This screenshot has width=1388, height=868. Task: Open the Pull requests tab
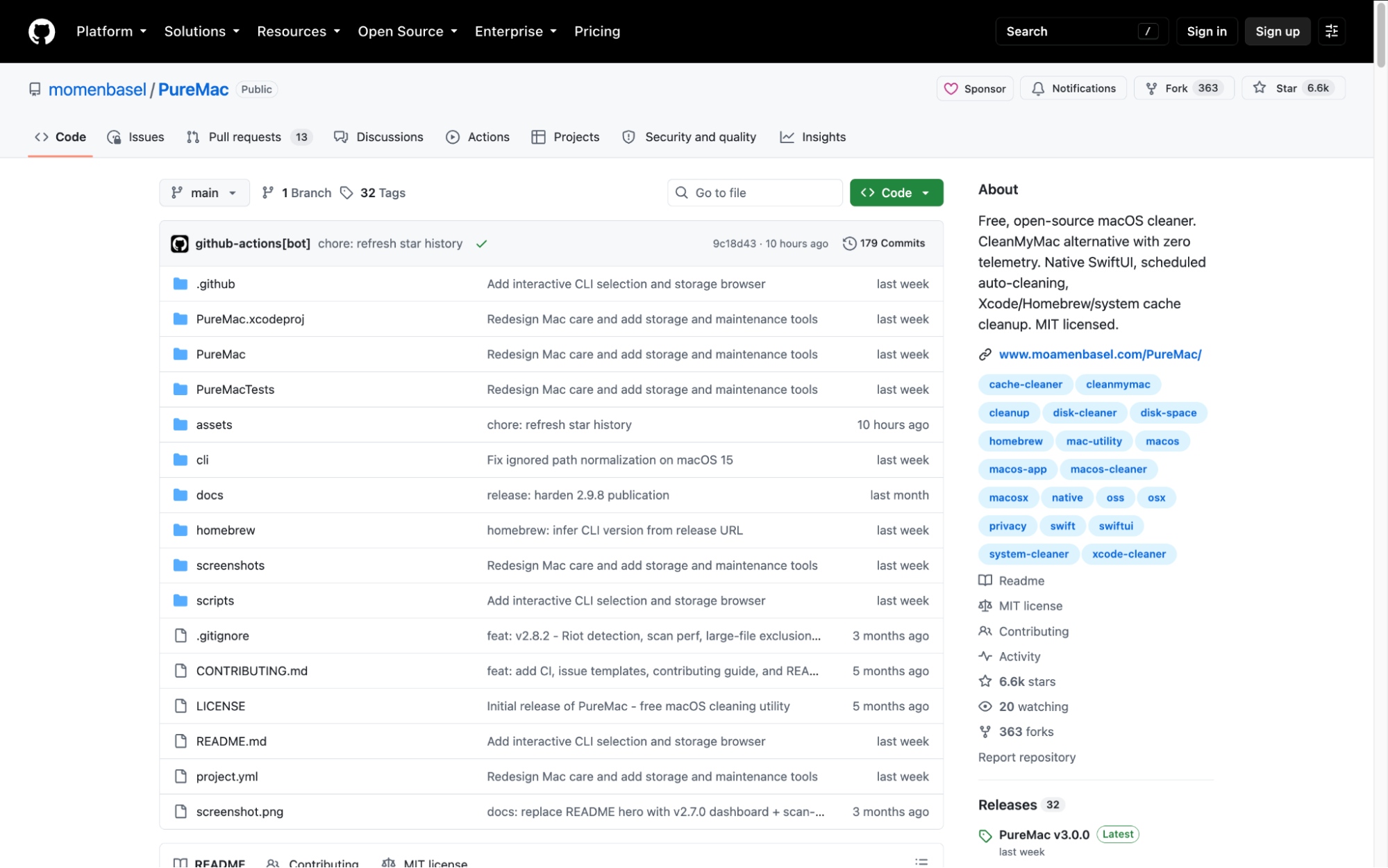250,137
